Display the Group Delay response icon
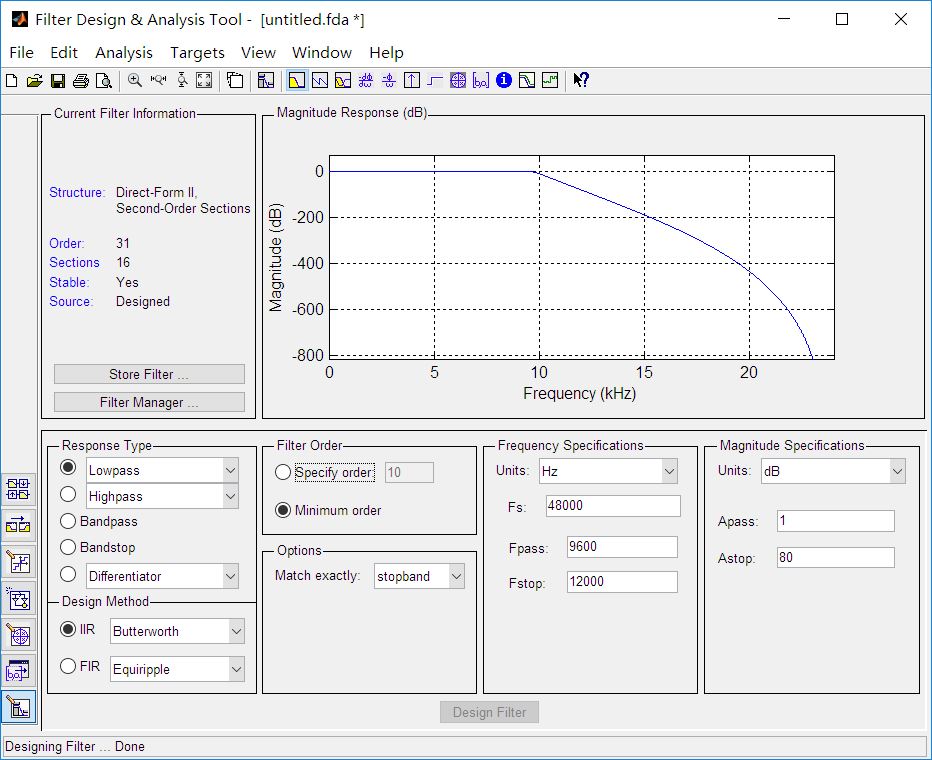This screenshot has height=760, width=932. click(x=366, y=80)
